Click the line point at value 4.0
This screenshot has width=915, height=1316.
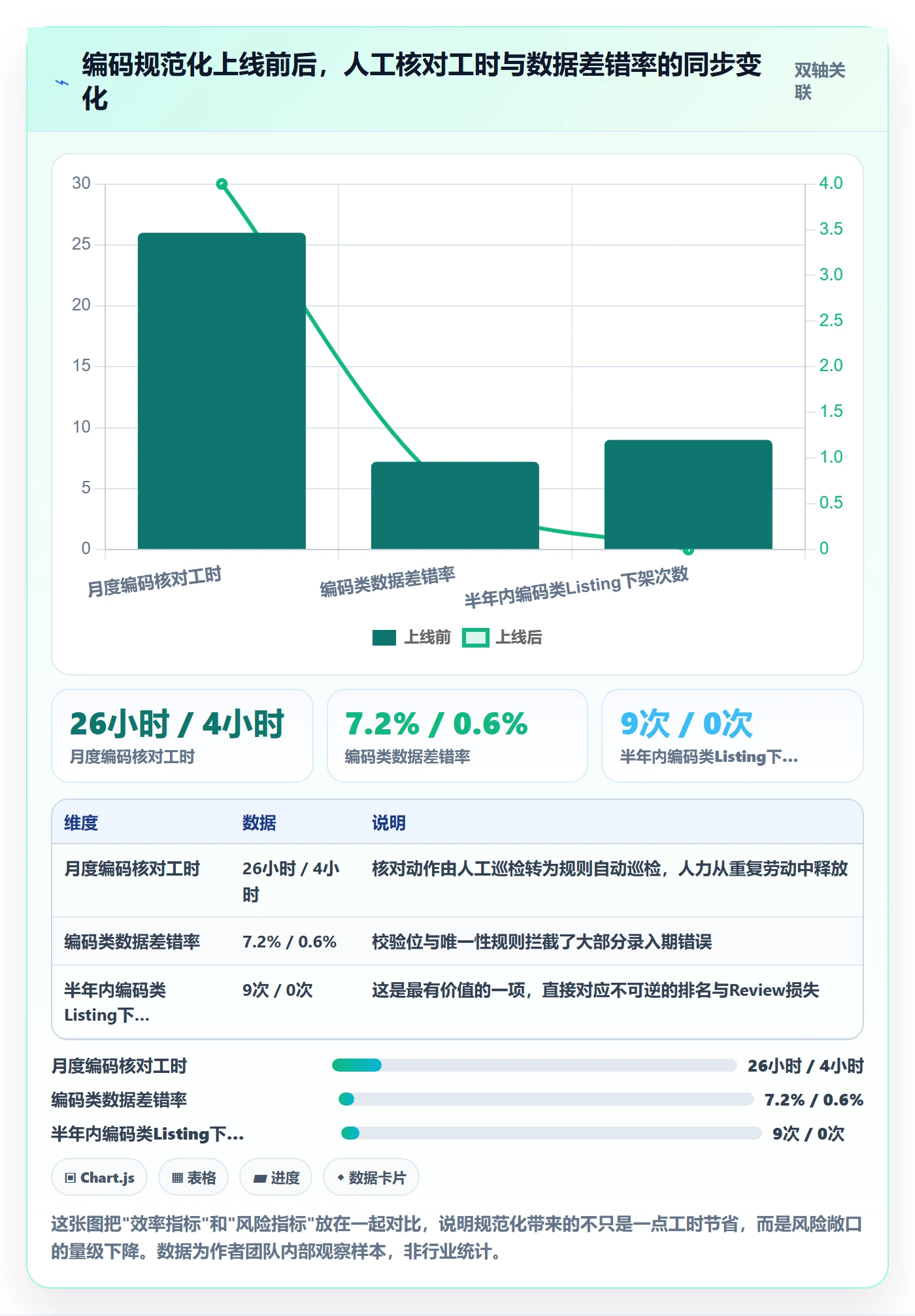[x=222, y=184]
